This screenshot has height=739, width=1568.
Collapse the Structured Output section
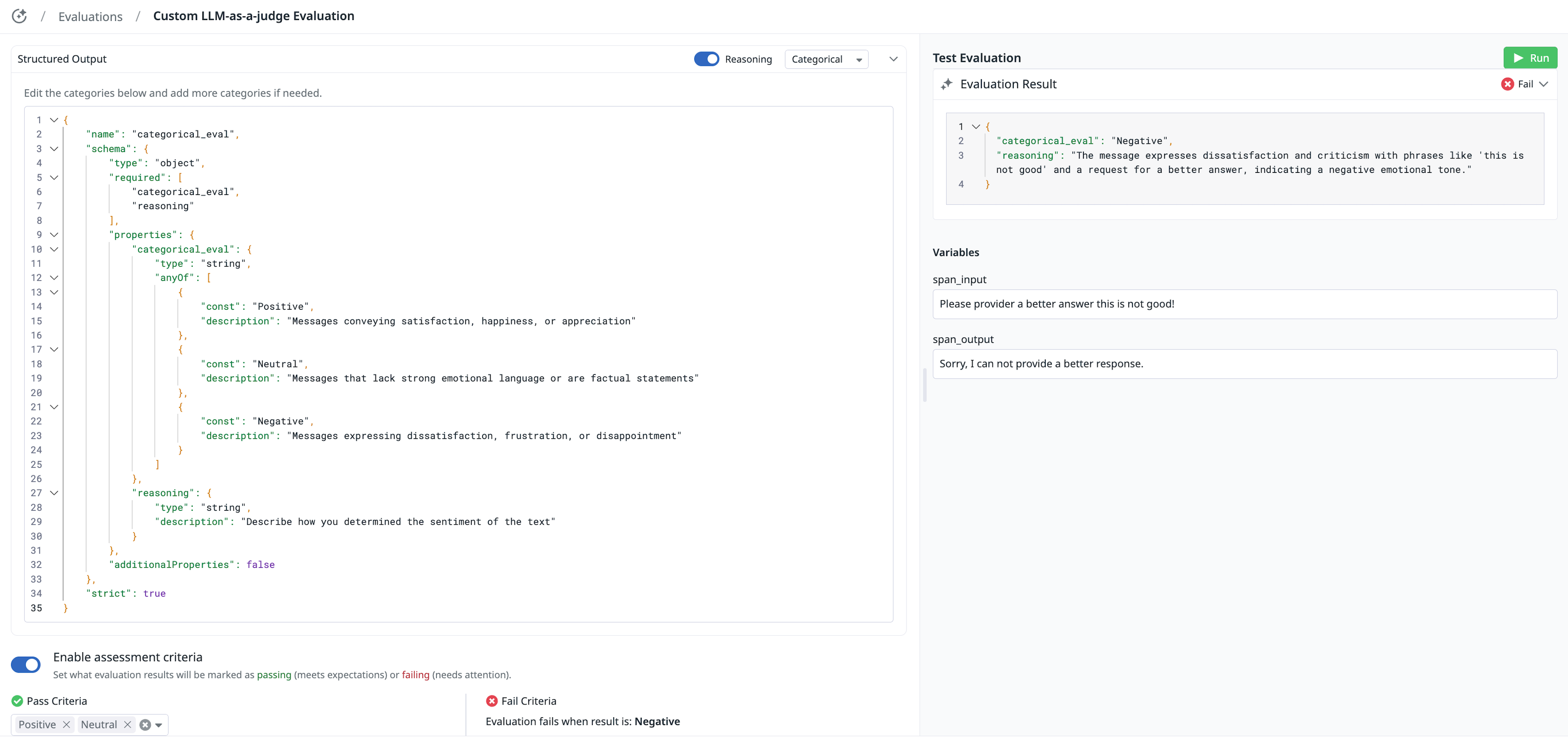[893, 59]
